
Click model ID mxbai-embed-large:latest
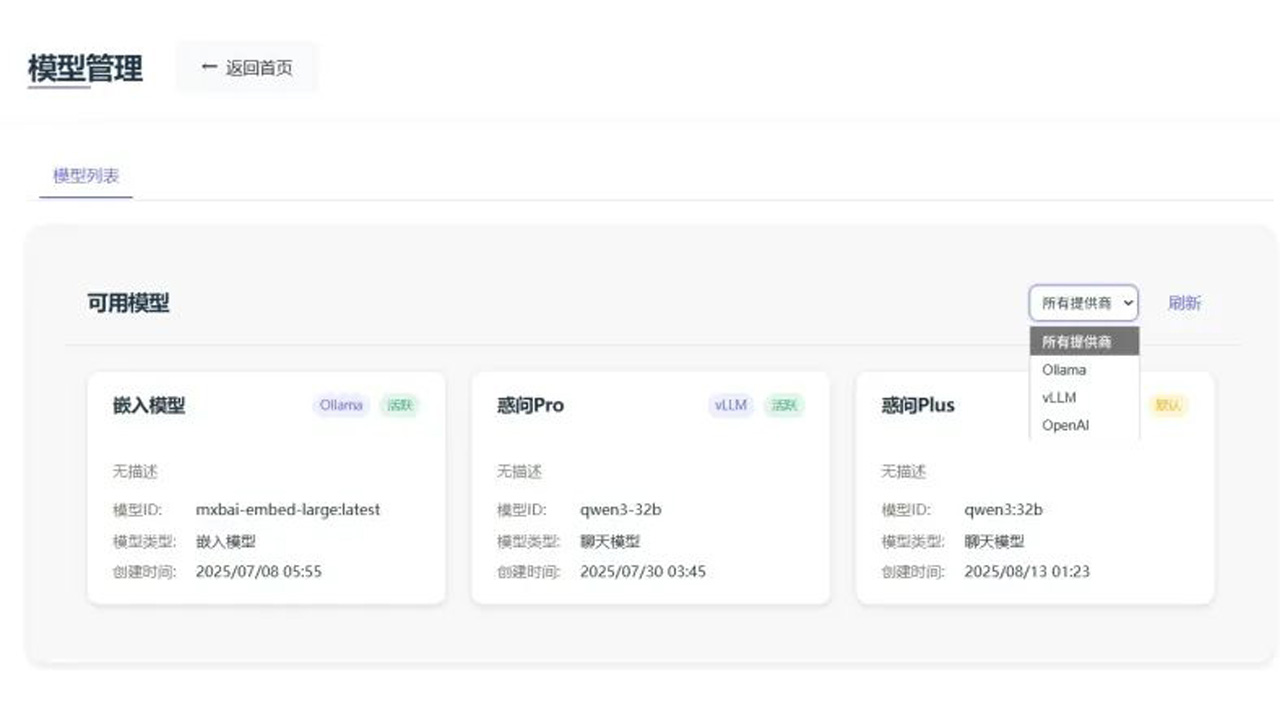tap(287, 510)
